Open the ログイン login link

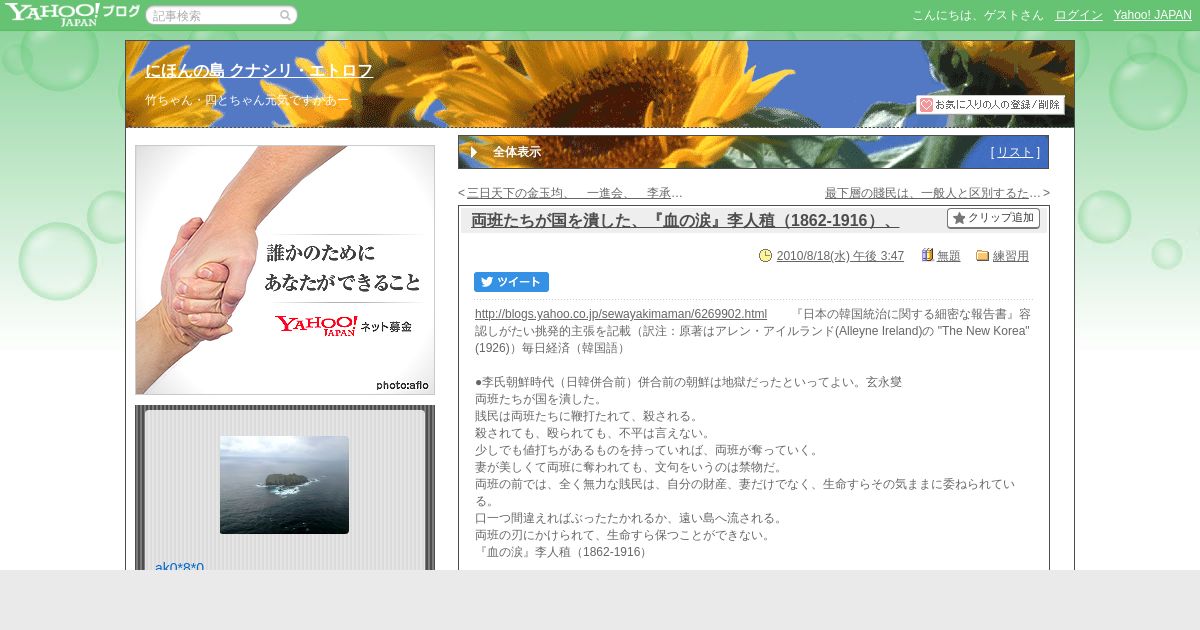click(1078, 15)
